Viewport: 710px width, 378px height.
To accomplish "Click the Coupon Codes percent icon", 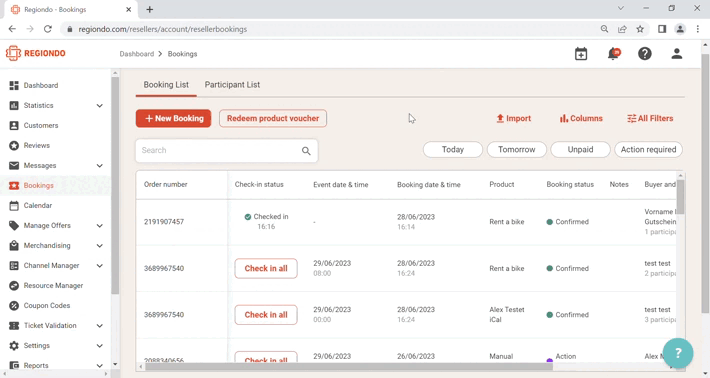I will [x=14, y=306].
